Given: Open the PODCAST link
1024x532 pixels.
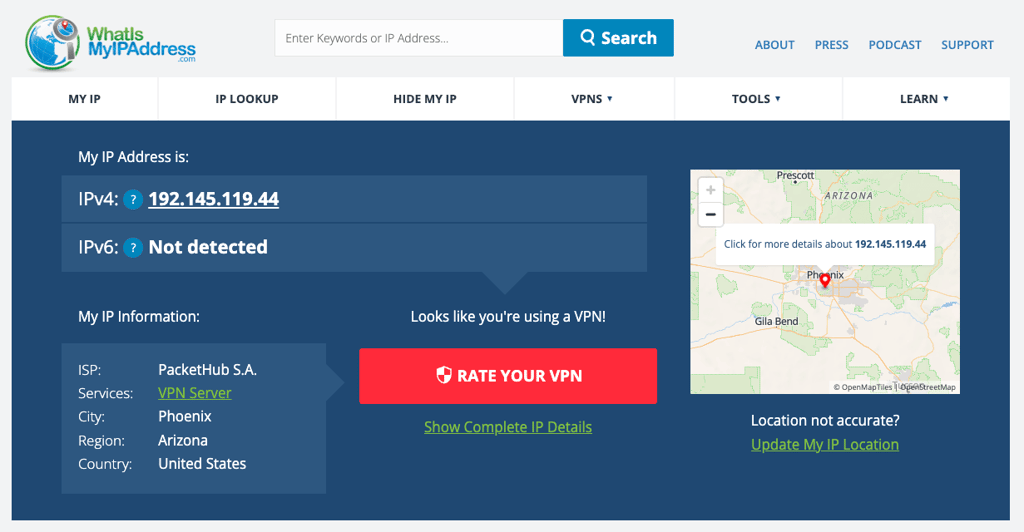Looking at the screenshot, I should [x=895, y=45].
